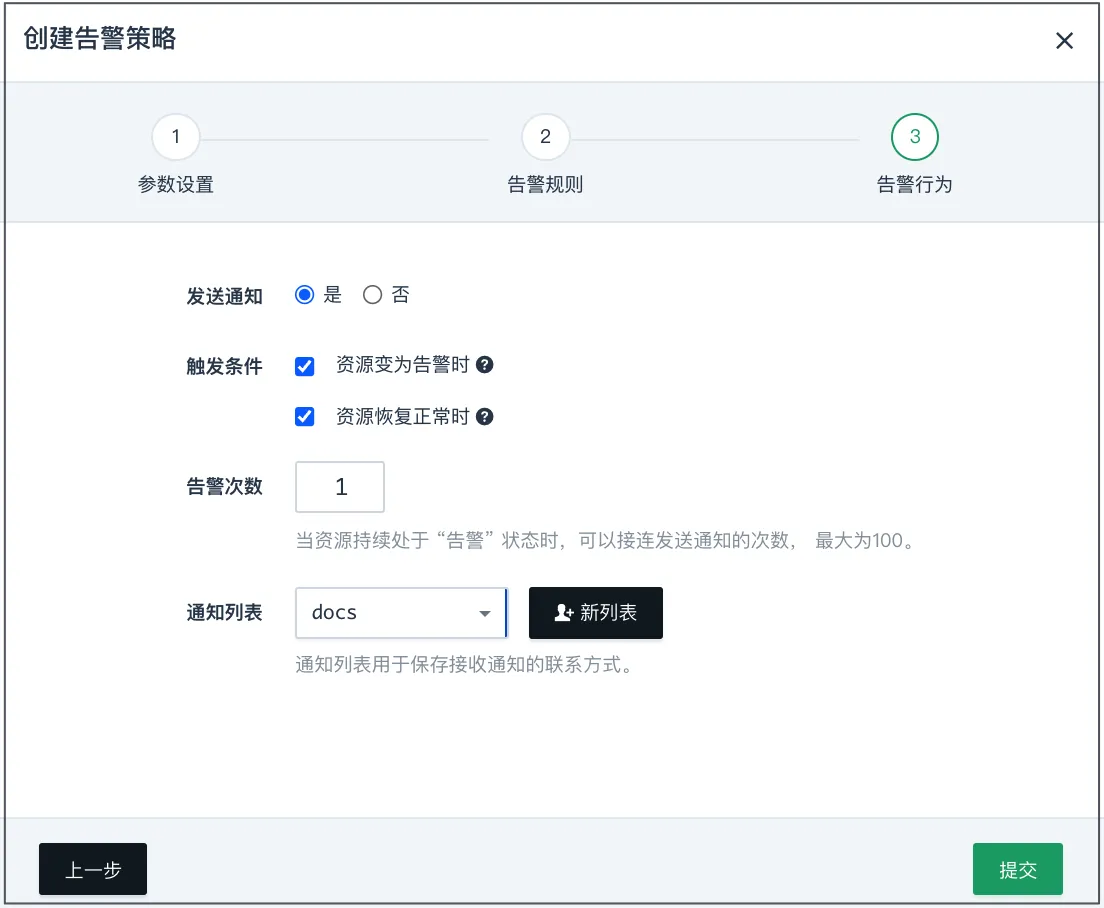Select step 3 告警行为 circle
Screen dimensions: 1104x908
[915, 137]
